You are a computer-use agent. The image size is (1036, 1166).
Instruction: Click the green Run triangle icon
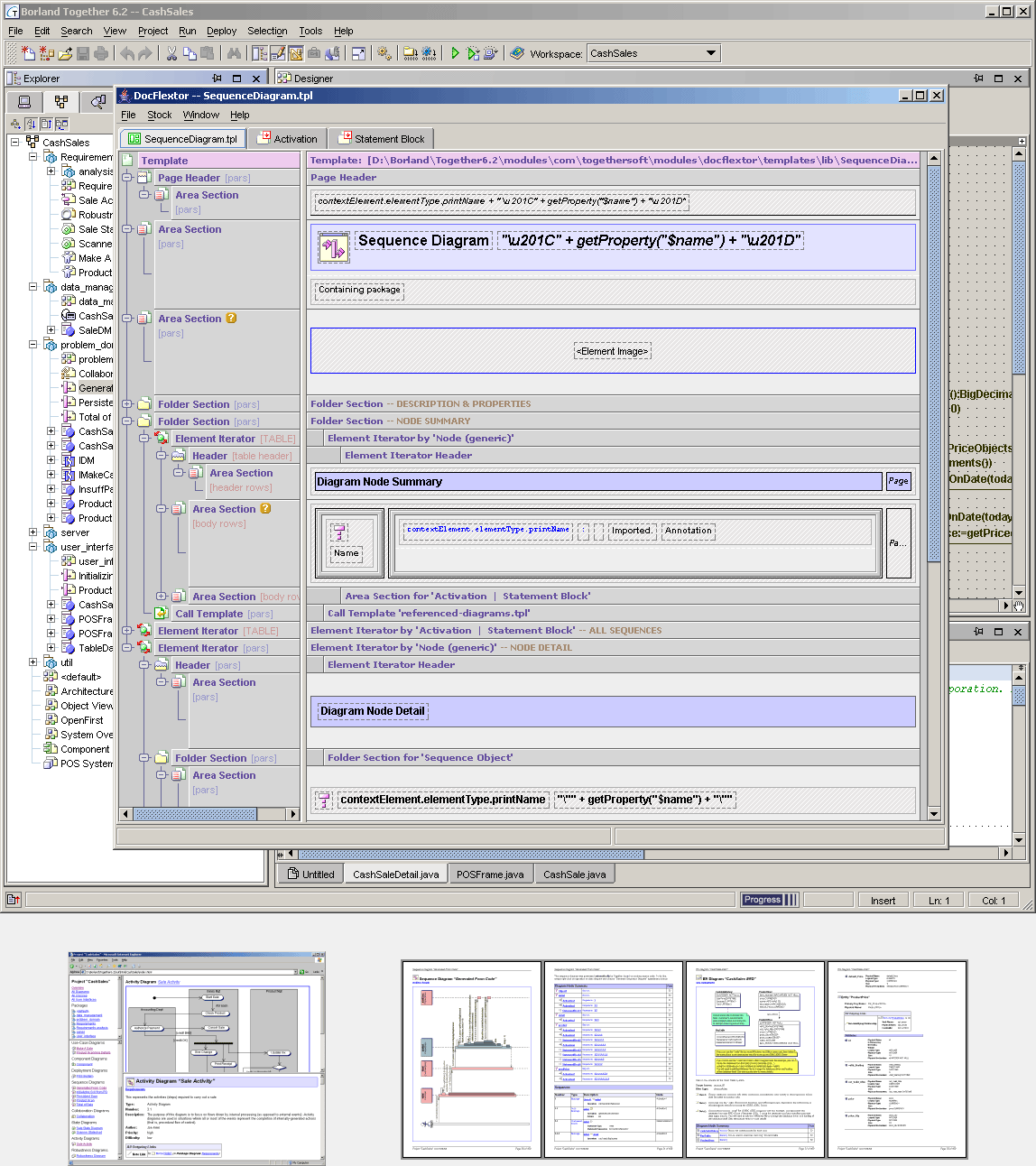pos(455,53)
